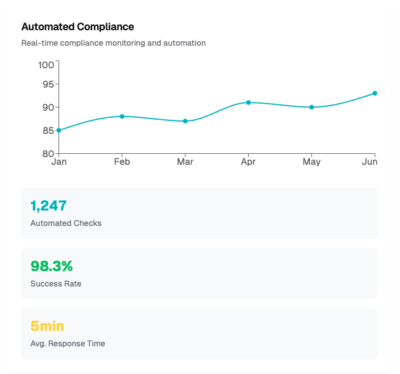Click the Real-time compliance monitoring subtitle
Viewport: 400px width, 374px height.
(x=114, y=43)
